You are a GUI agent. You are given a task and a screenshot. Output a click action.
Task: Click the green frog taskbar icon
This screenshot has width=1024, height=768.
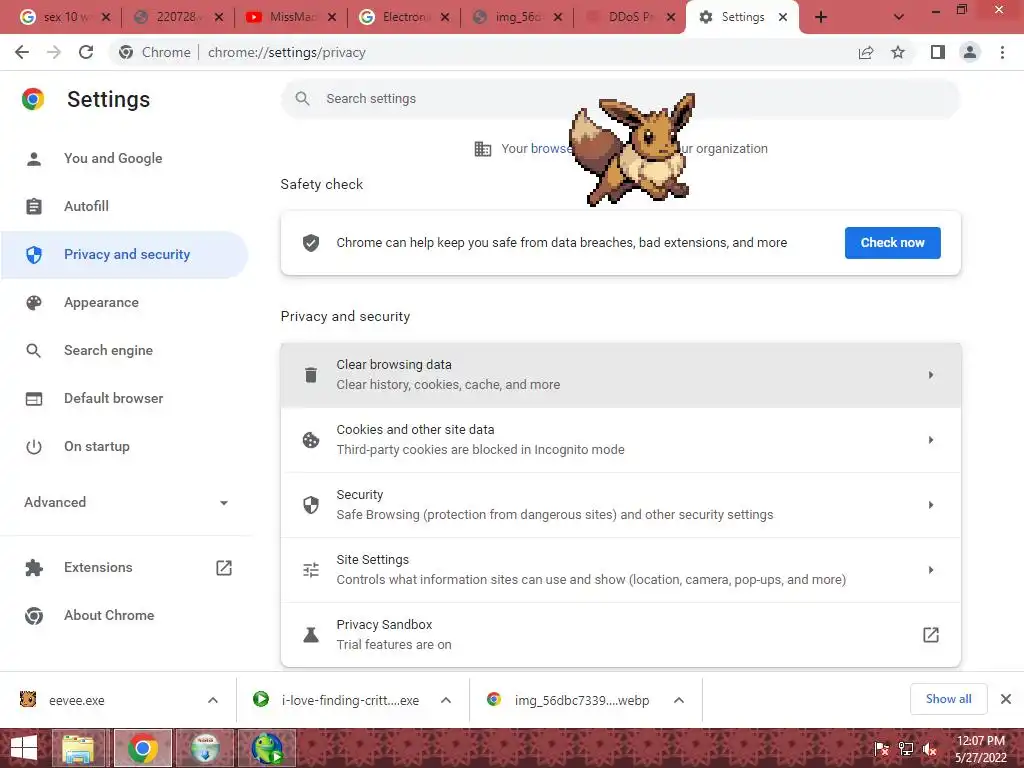(x=268, y=748)
